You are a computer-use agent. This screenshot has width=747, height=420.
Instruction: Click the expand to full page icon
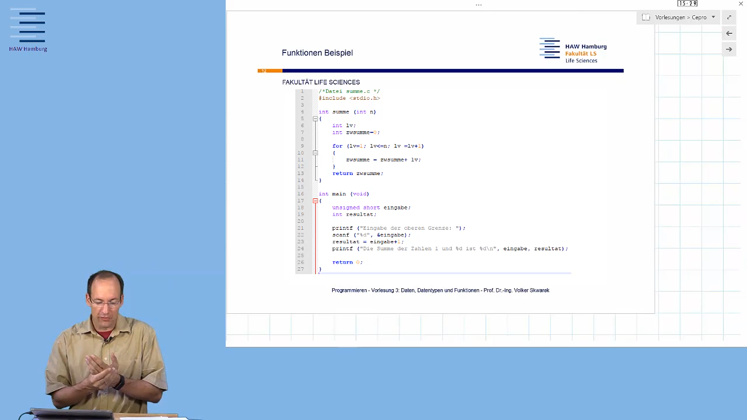point(729,17)
